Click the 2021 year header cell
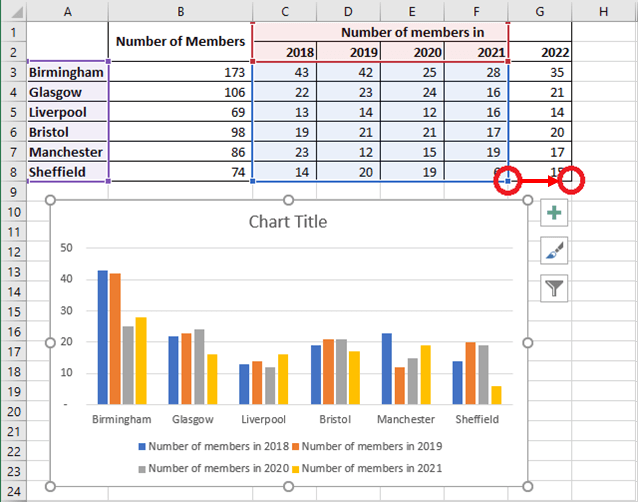The image size is (638, 502). coord(476,52)
